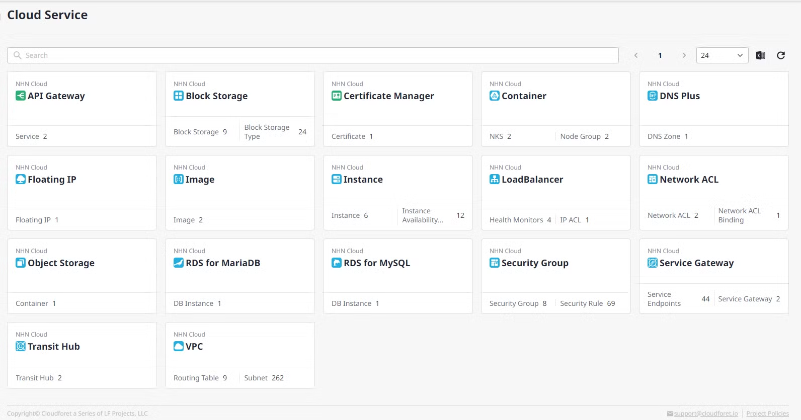
Task: Go to the next page arrow
Action: coord(684,55)
